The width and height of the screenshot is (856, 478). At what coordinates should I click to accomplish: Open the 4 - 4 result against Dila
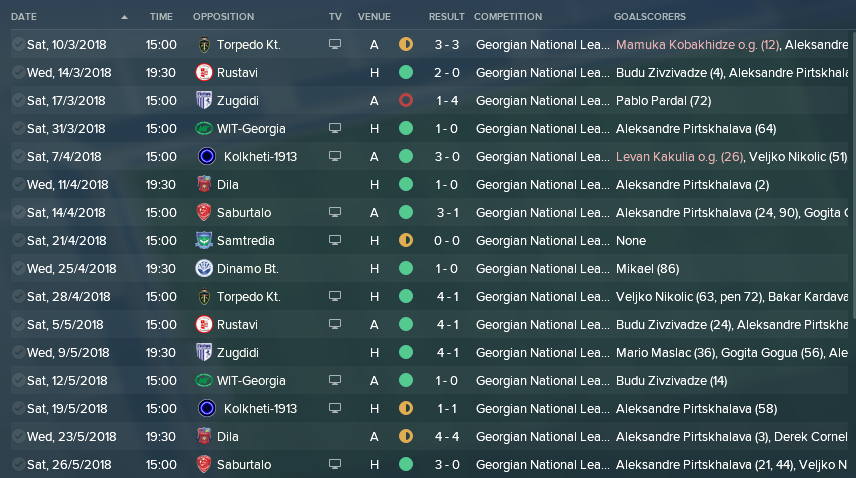447,437
